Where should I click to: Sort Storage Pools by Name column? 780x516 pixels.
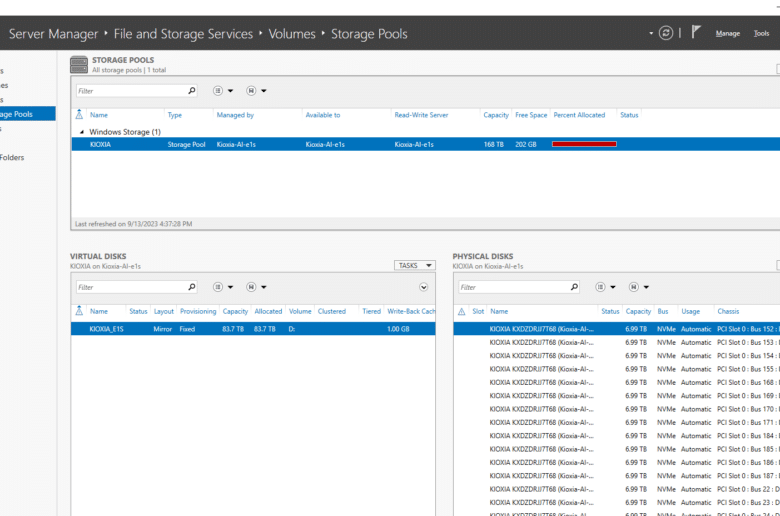pos(98,115)
